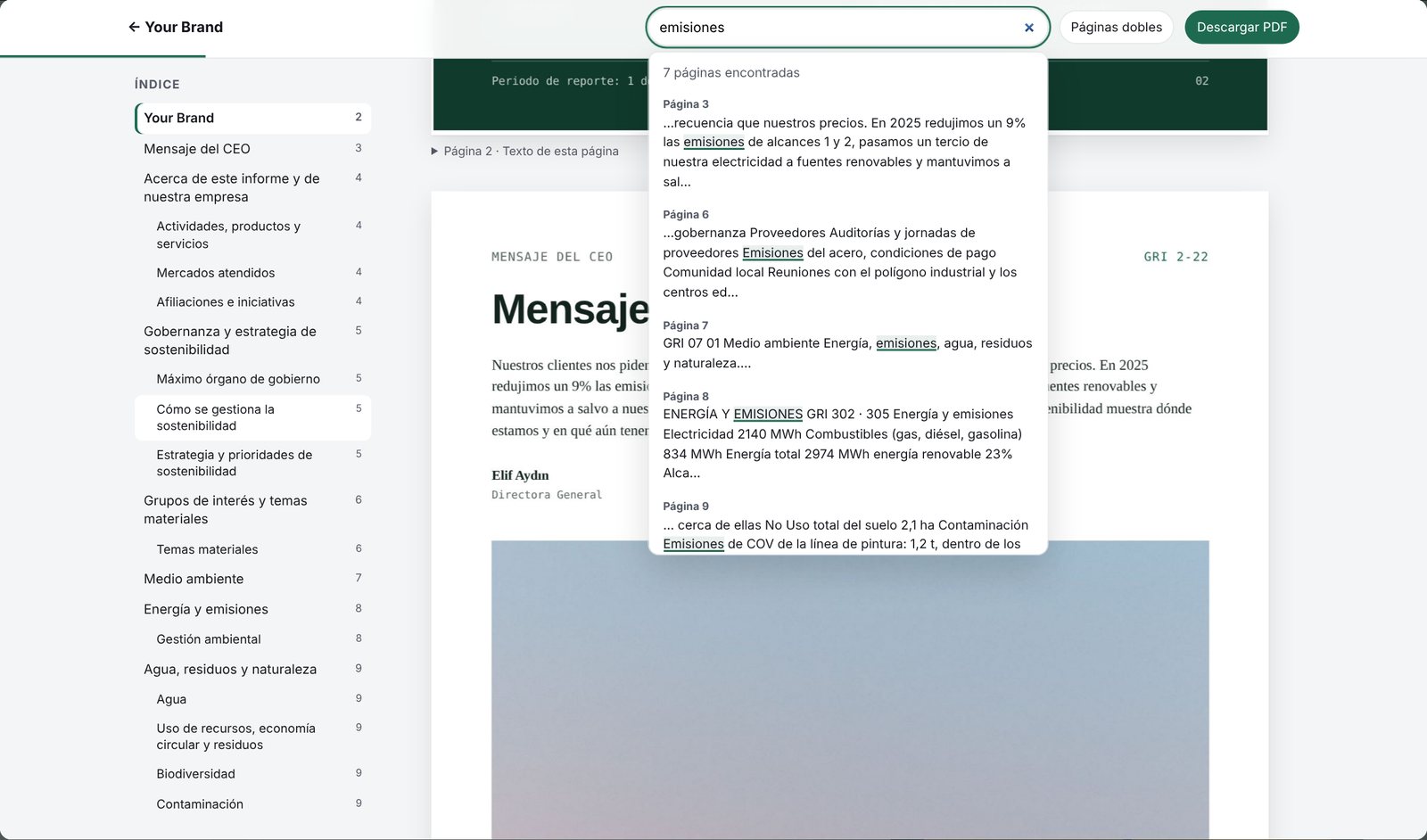Viewport: 1427px width, 840px height.
Task: Select 'Temas materiales' in the index
Action: point(252,549)
